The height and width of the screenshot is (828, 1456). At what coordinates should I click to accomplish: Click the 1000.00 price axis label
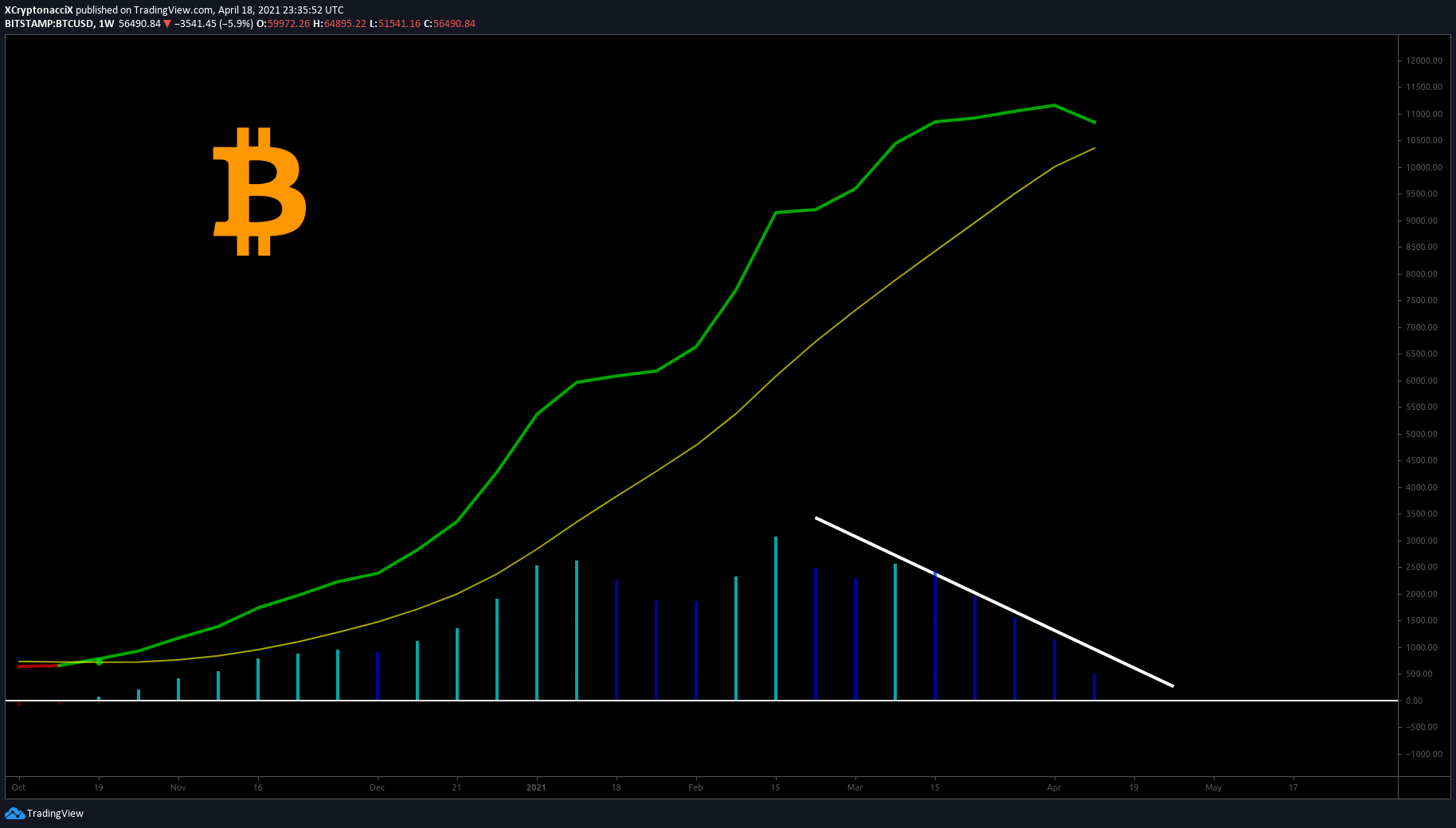1422,647
